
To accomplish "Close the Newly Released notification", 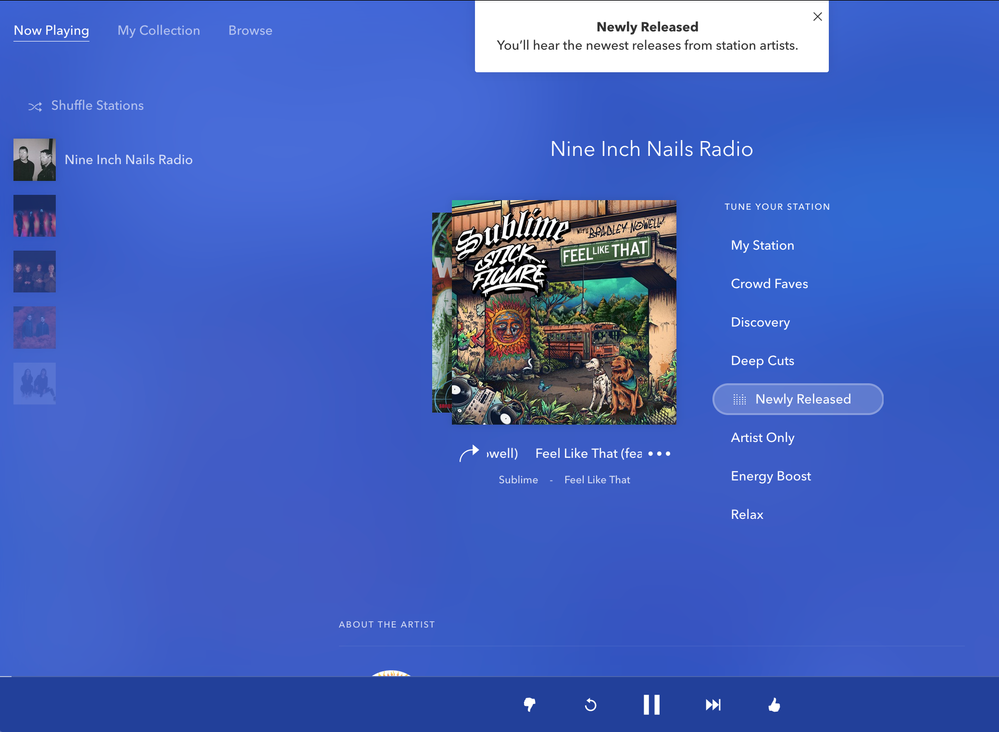I will [x=817, y=17].
